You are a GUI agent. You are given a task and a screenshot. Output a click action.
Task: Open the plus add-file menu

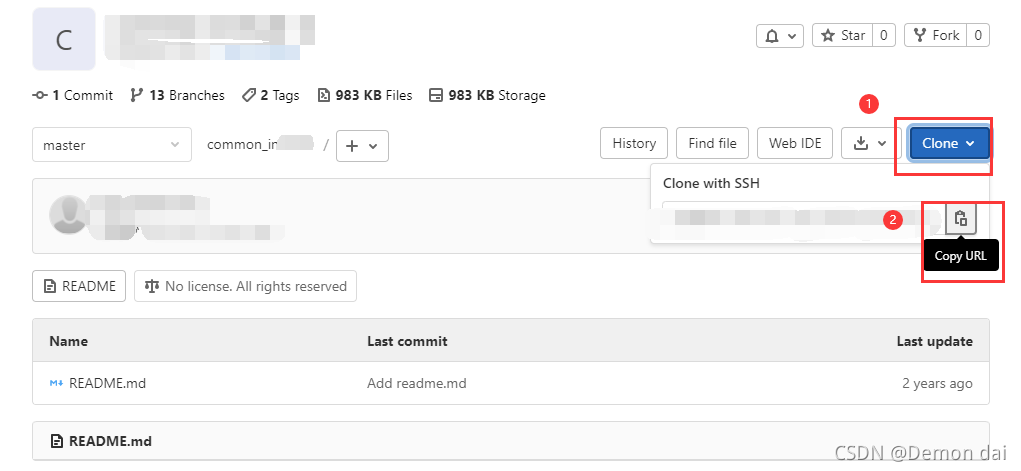[362, 145]
